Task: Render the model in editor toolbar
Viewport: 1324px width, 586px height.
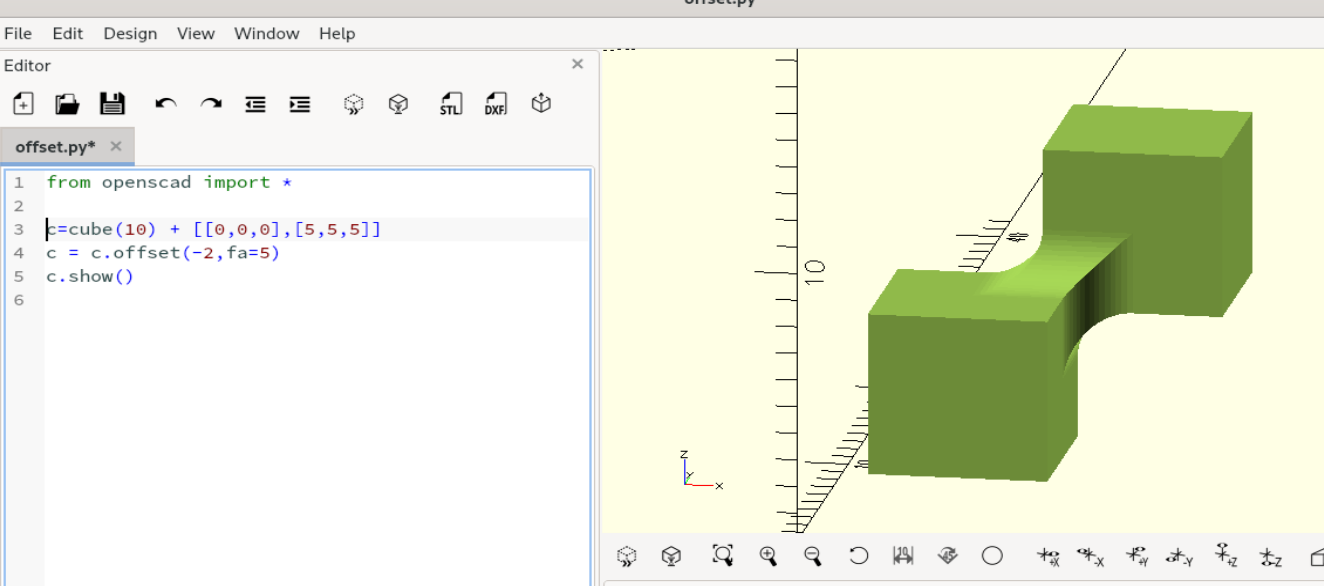Action: click(x=398, y=104)
